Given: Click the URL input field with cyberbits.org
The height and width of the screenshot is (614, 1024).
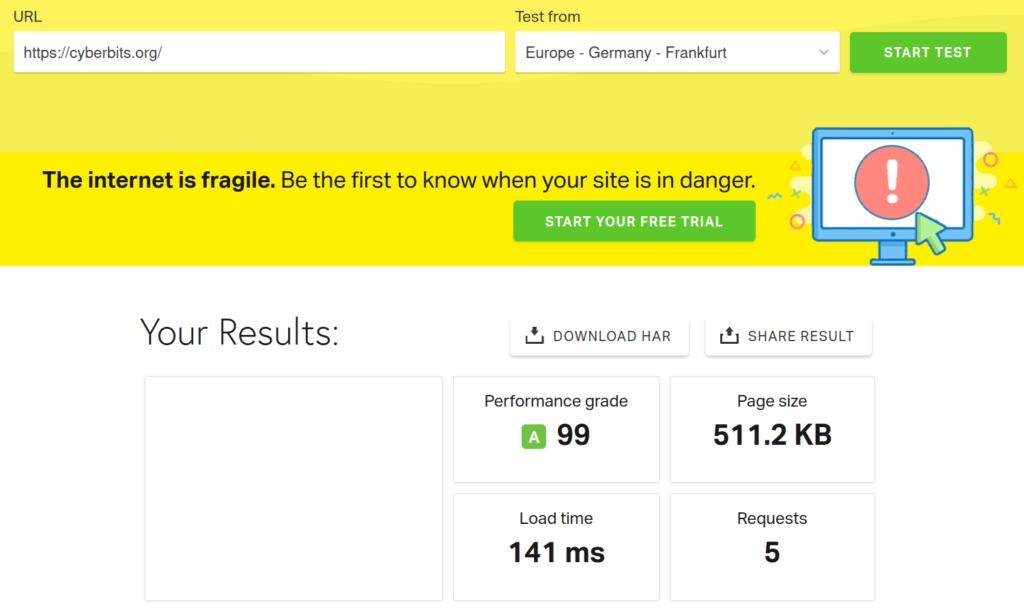Looking at the screenshot, I should point(258,52).
